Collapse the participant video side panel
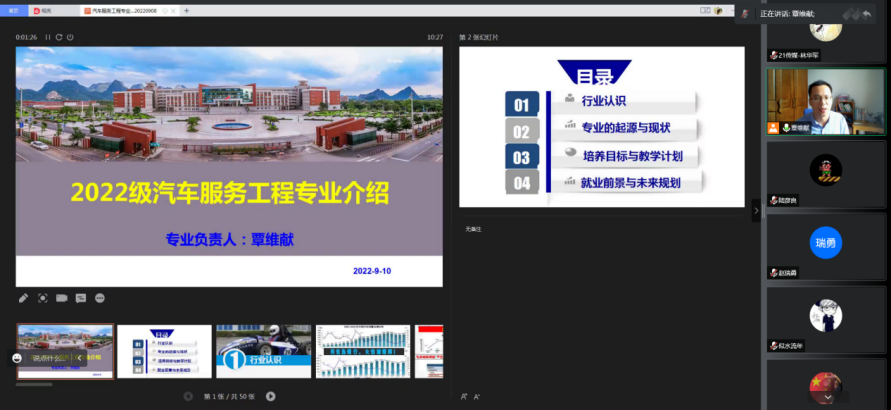891x410 pixels. (x=756, y=211)
